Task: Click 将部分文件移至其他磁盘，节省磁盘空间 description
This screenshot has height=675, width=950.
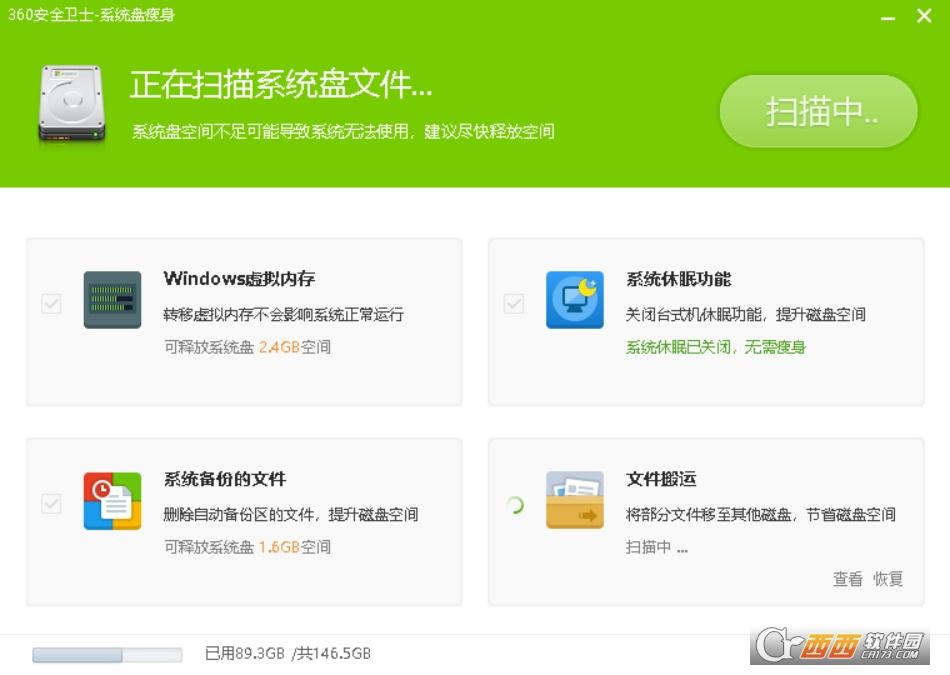Action: point(761,514)
